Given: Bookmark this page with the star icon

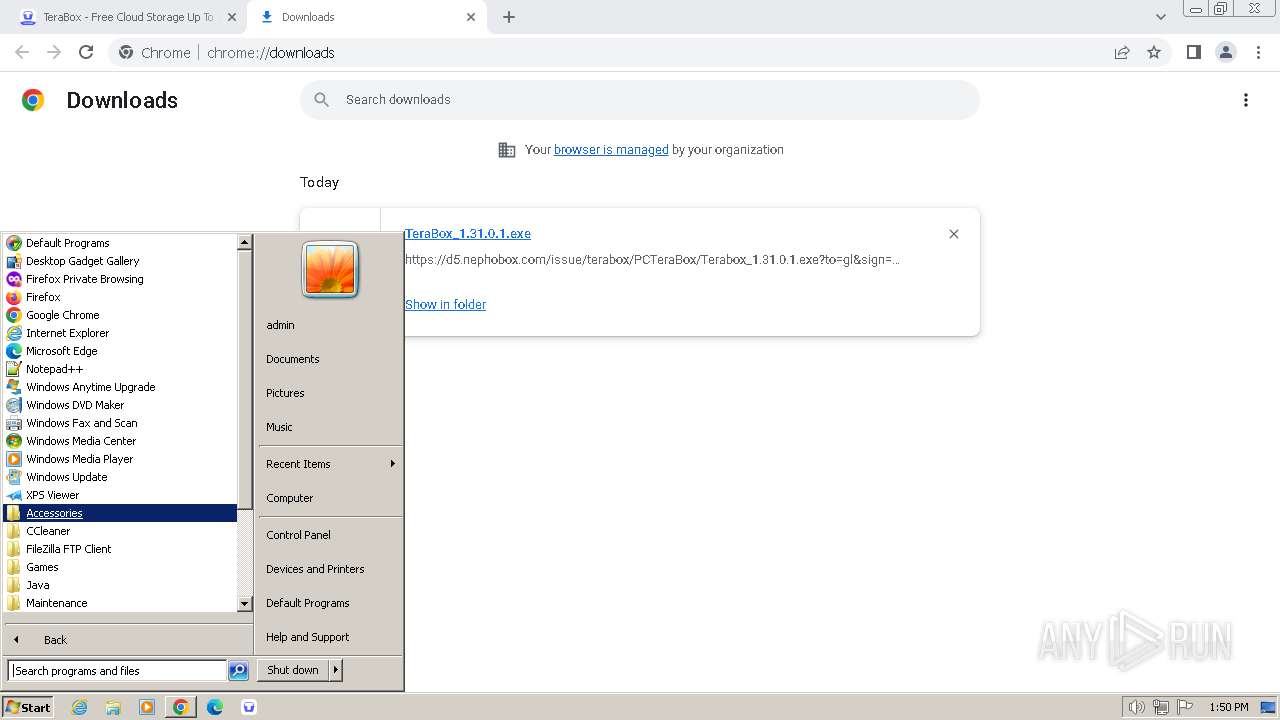Looking at the screenshot, I should (x=1154, y=53).
